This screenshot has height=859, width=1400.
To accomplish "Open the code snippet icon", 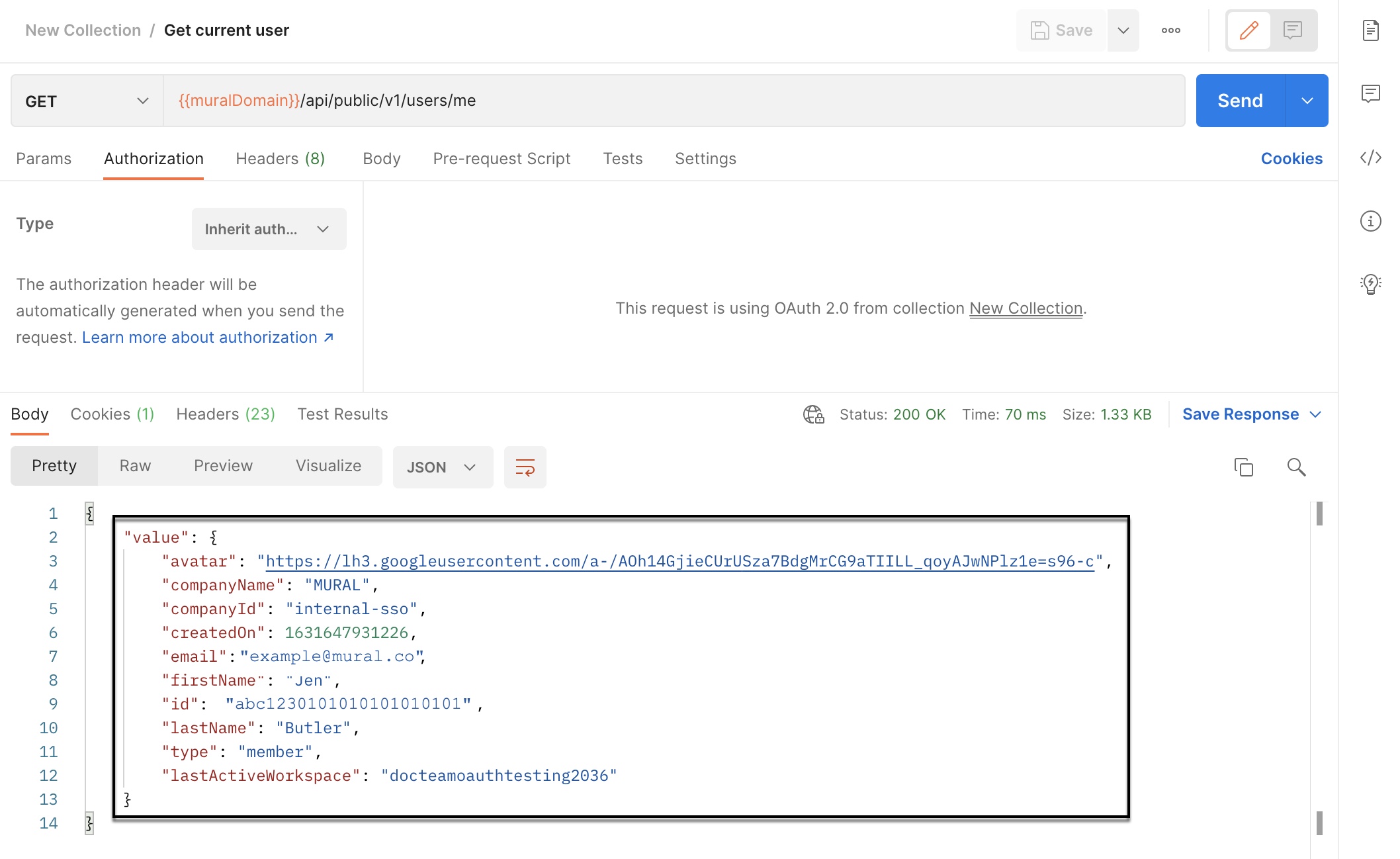I will coord(1370,158).
